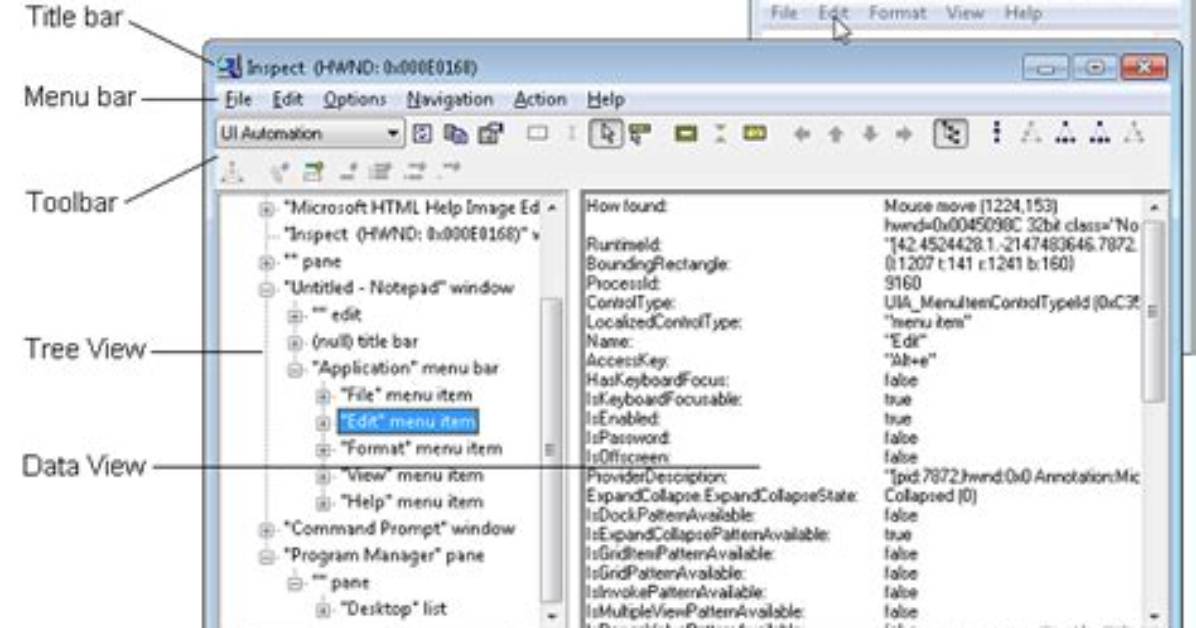Select the "Microsoft HTML Help Image Ed" tree row
The height and width of the screenshot is (628, 1196).
pos(411,208)
